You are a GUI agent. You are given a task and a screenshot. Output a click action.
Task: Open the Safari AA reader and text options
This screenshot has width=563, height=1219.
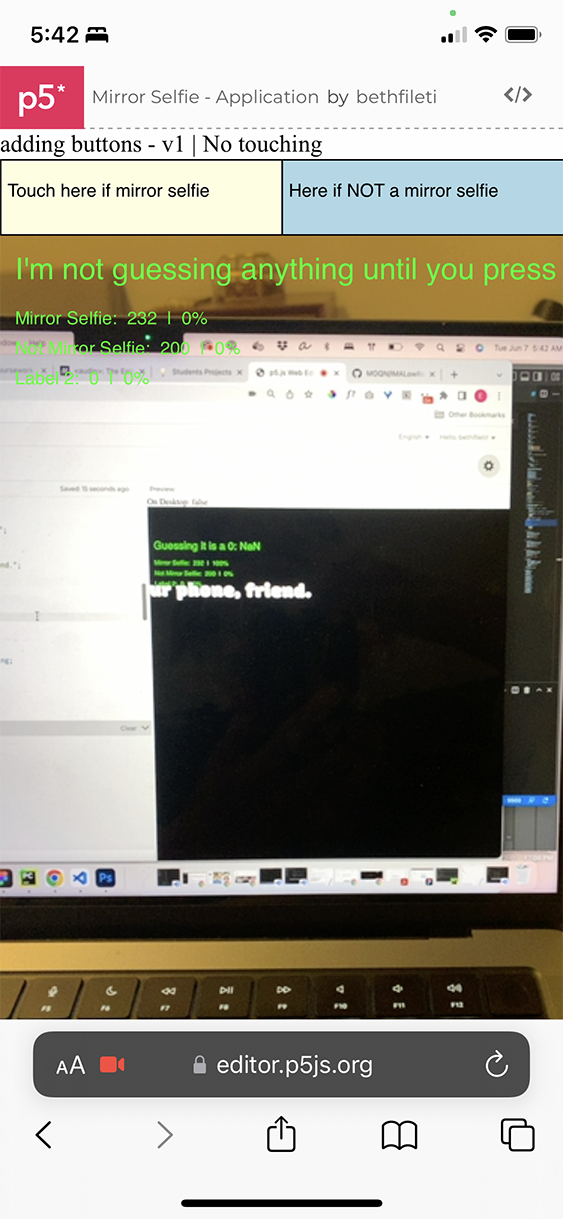(x=71, y=1066)
